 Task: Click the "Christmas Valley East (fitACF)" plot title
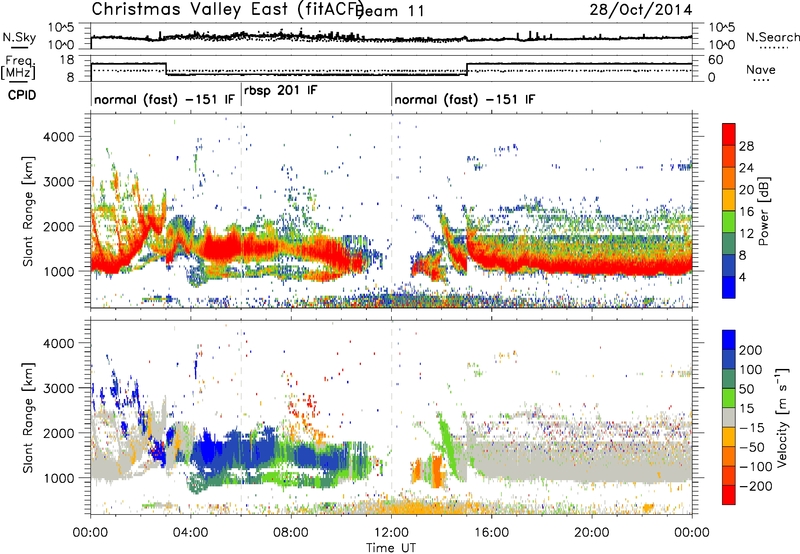pos(228,10)
